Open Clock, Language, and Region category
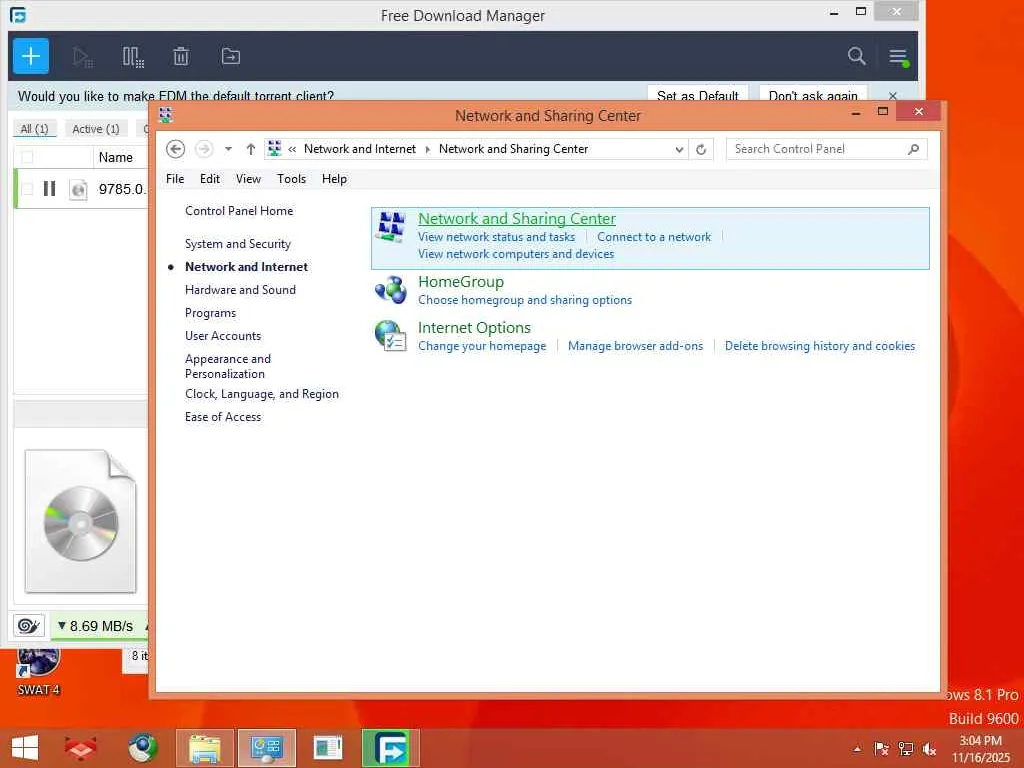 (x=261, y=394)
